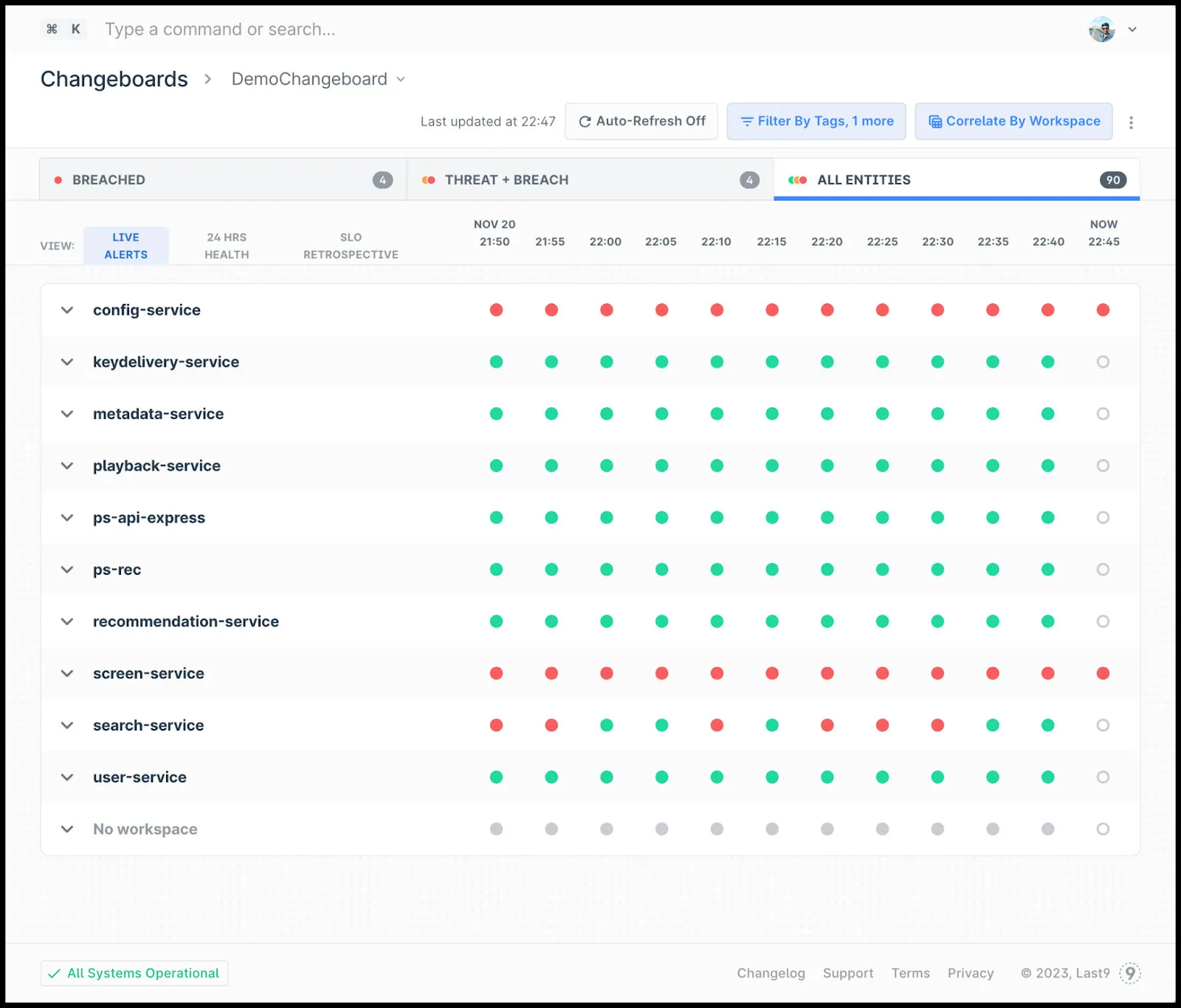The image size is (1181, 1008).
Task: Click user-service green dot at 22:05
Action: [x=662, y=777]
